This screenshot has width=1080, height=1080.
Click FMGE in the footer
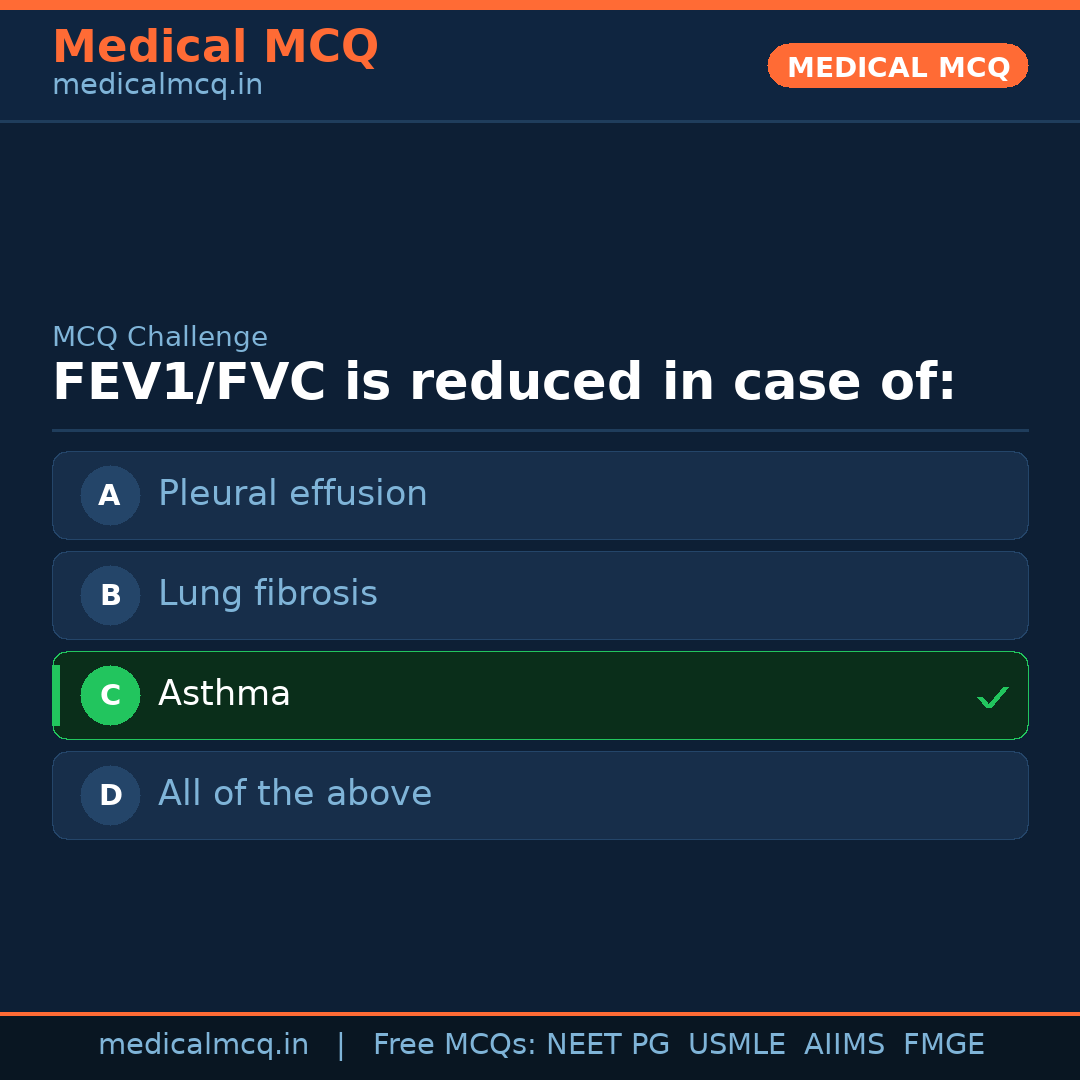point(943,1045)
